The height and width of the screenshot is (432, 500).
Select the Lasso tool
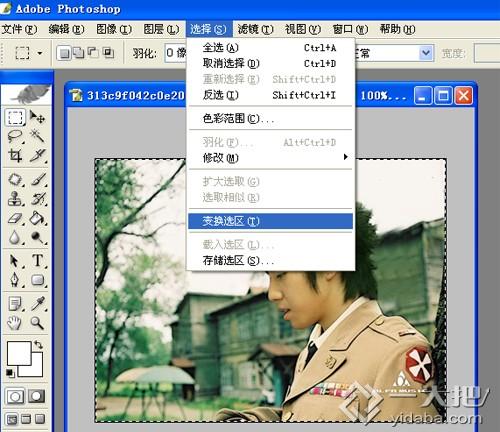click(15, 137)
